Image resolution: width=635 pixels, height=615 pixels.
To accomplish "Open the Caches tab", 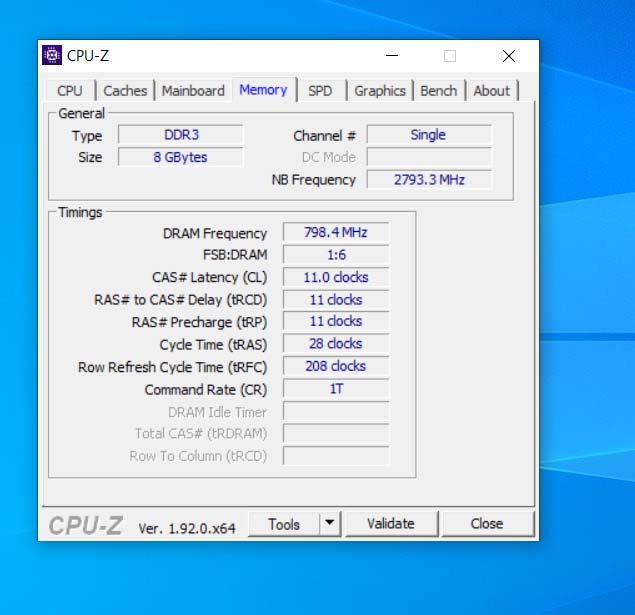I will coord(125,90).
